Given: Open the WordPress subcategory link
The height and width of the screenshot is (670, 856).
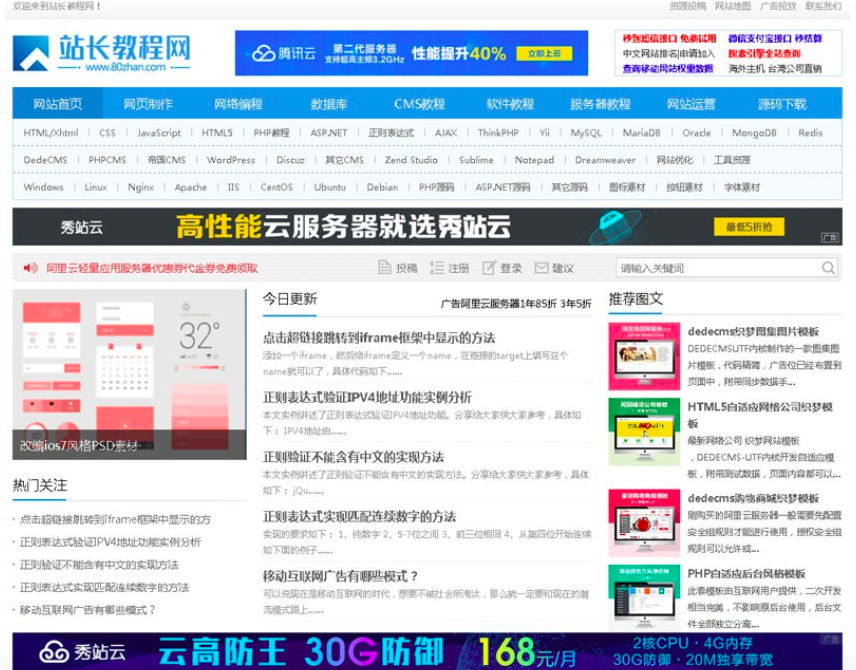Looking at the screenshot, I should click(x=231, y=160).
